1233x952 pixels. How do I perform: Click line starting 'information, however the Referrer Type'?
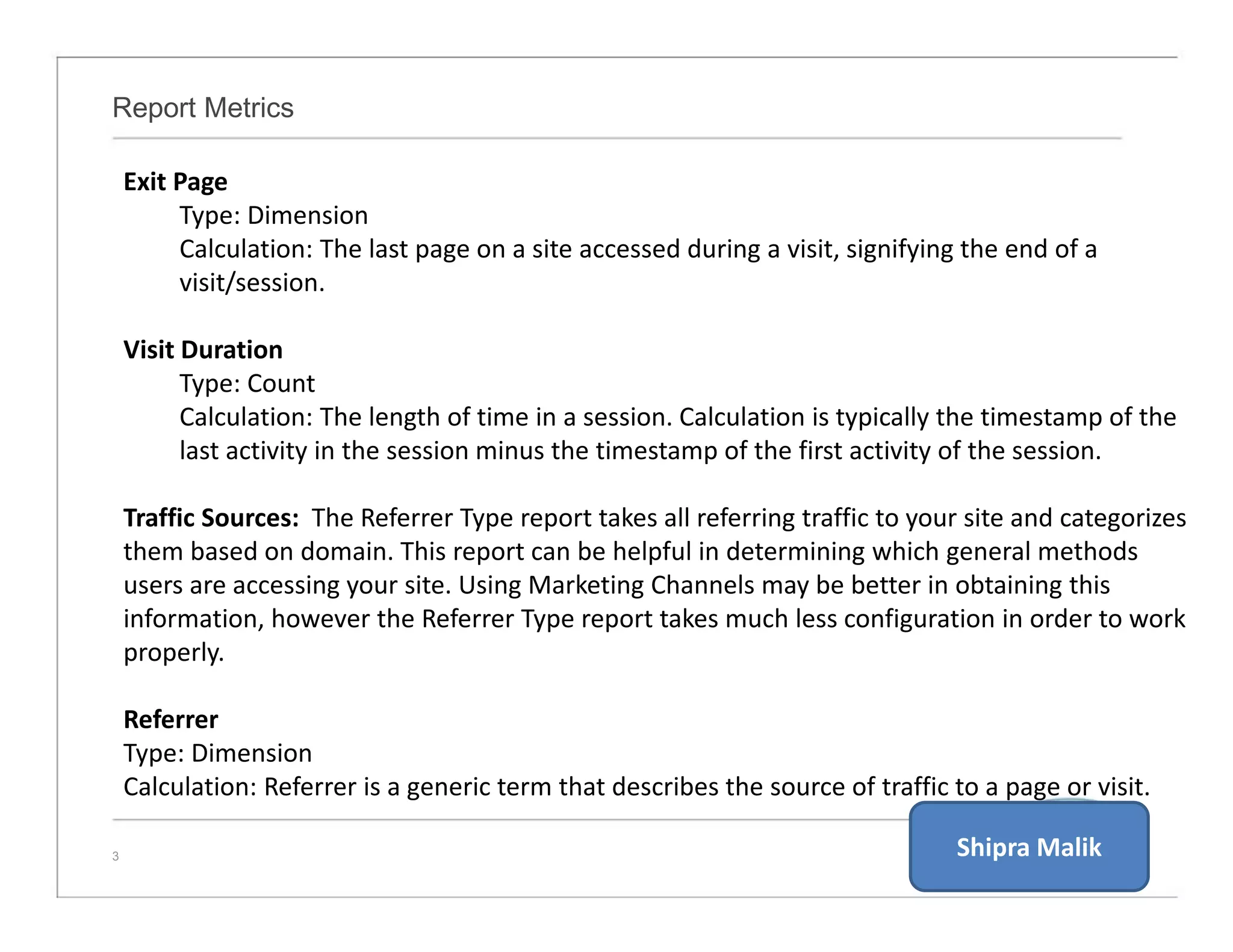point(654,619)
